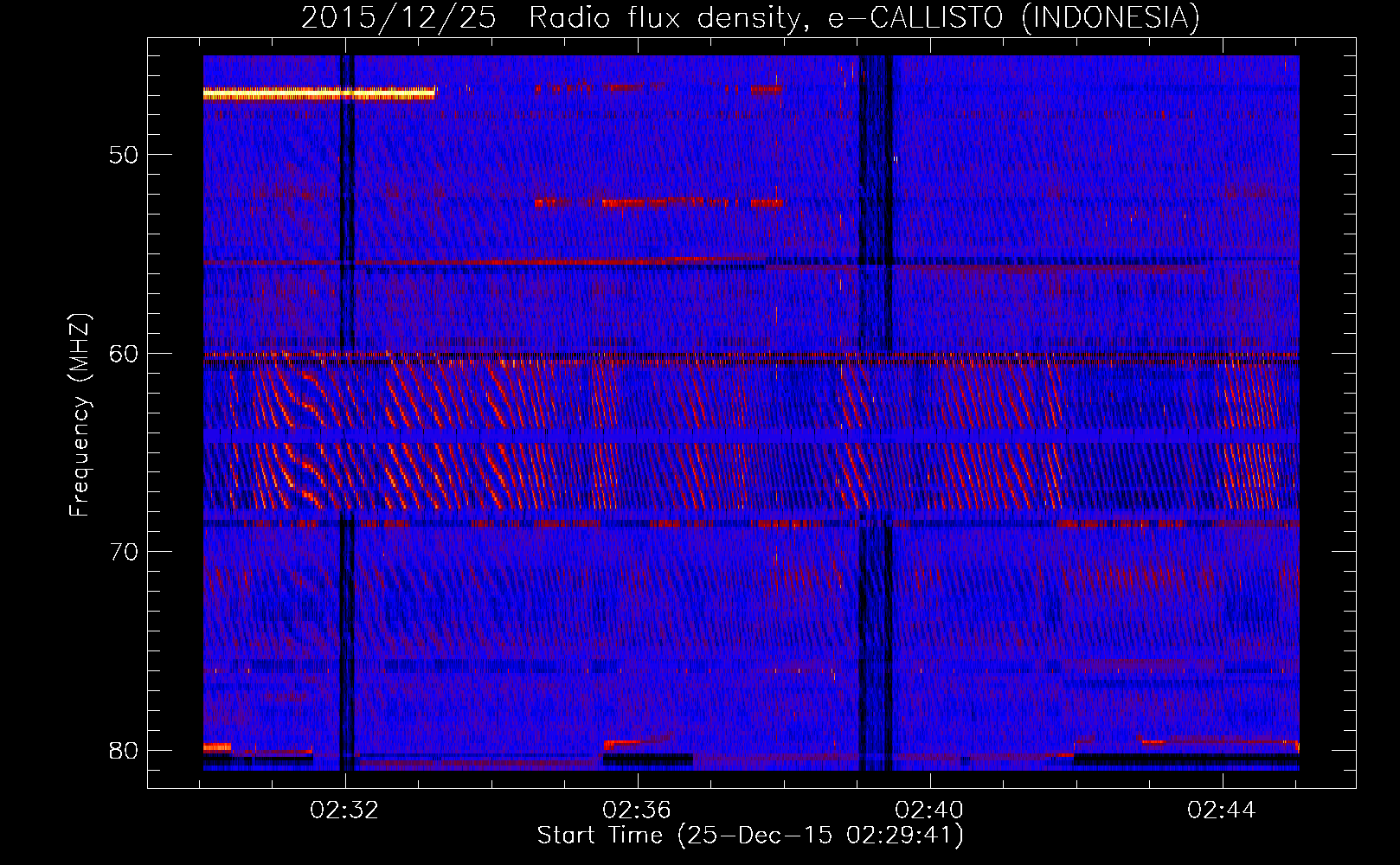Click the 02:36 time tick label
1400x865 pixels.
pos(637,811)
